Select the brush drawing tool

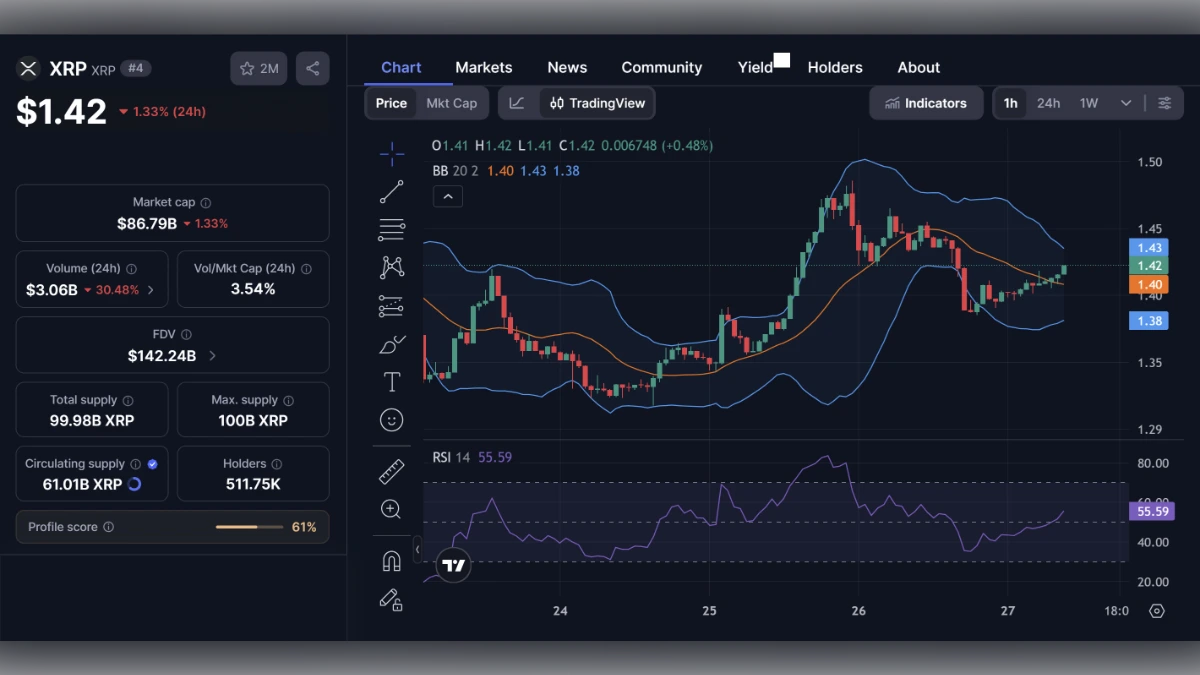pyautogui.click(x=391, y=344)
